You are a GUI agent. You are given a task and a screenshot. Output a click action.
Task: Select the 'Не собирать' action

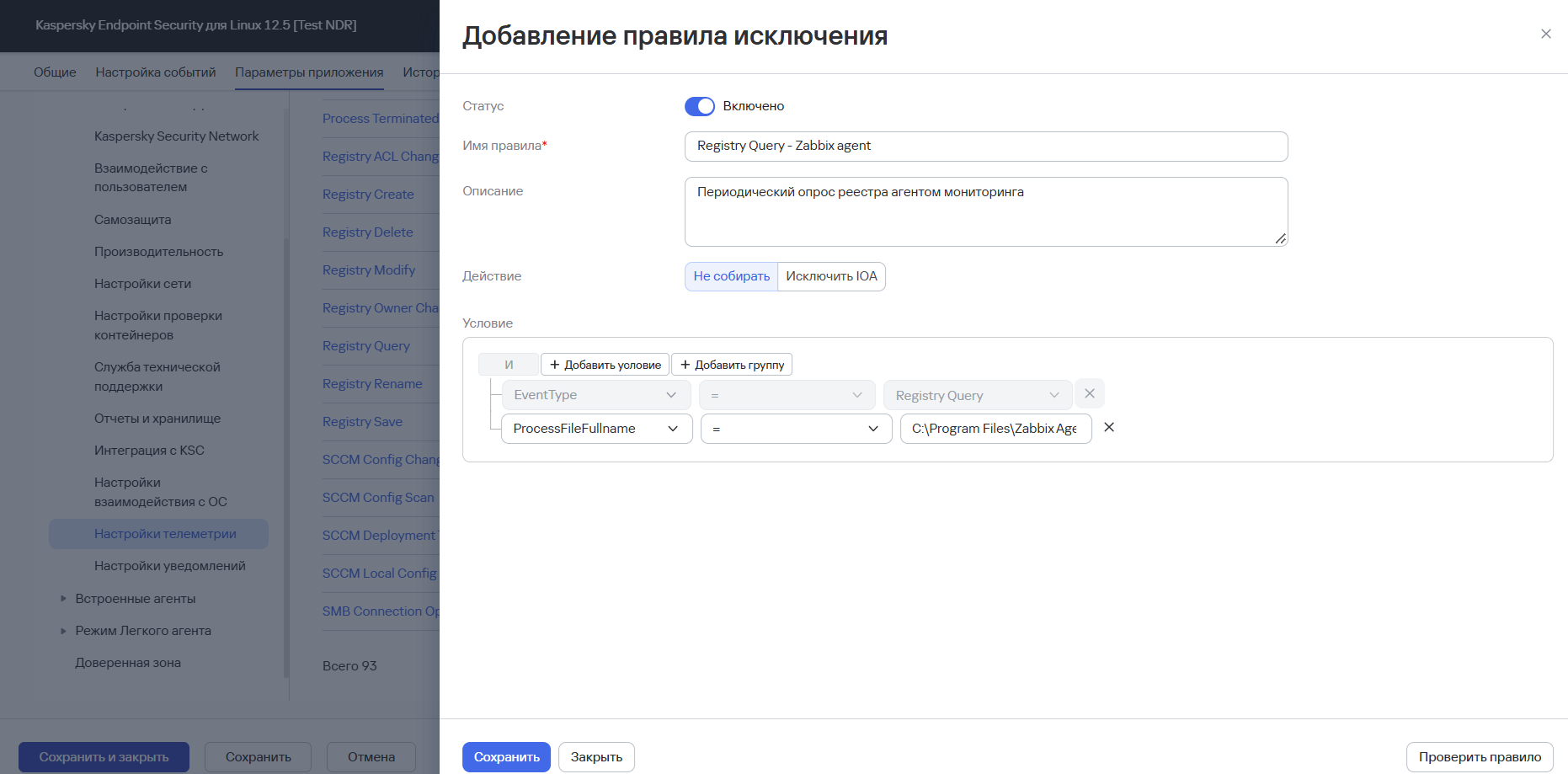point(731,276)
